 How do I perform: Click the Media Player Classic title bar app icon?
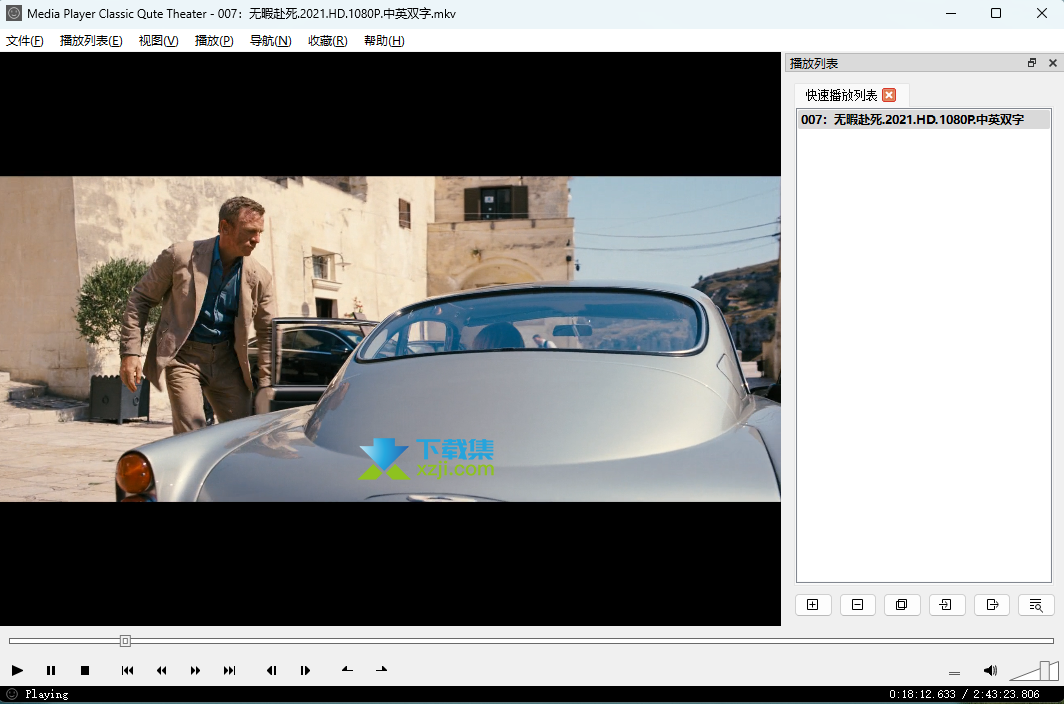click(14, 13)
